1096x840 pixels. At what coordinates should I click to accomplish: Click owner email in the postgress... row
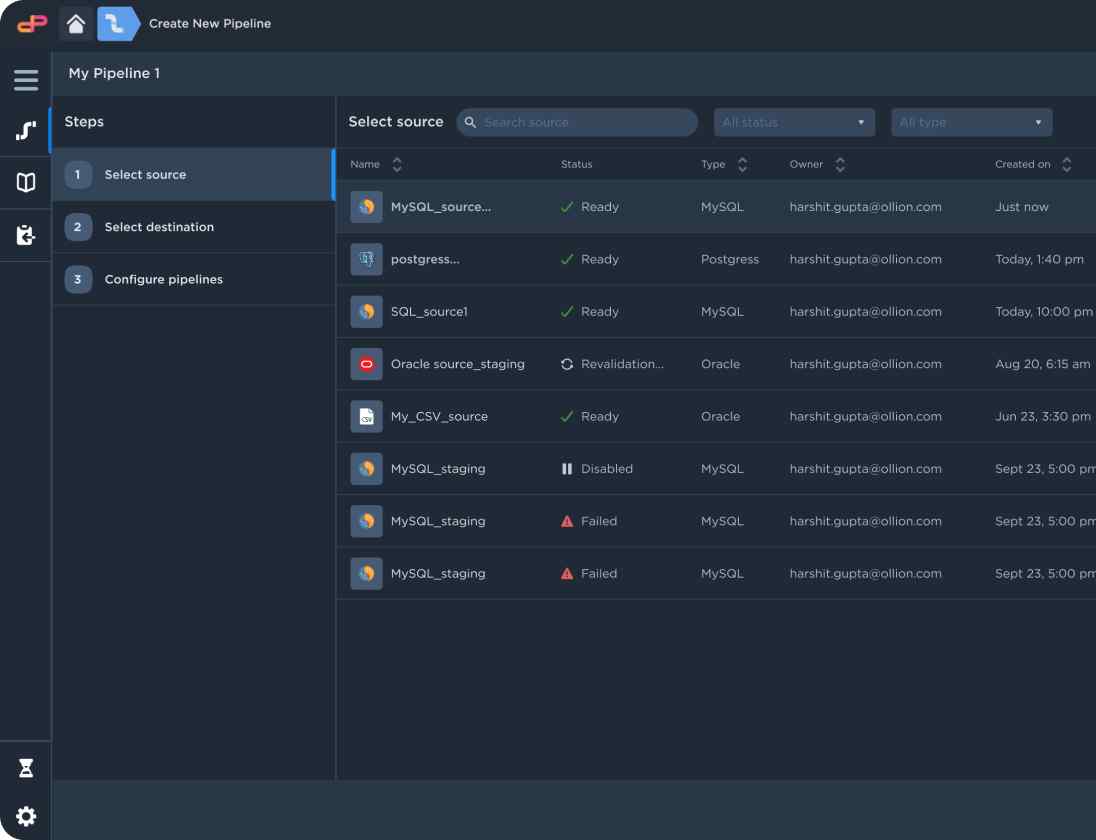865,259
